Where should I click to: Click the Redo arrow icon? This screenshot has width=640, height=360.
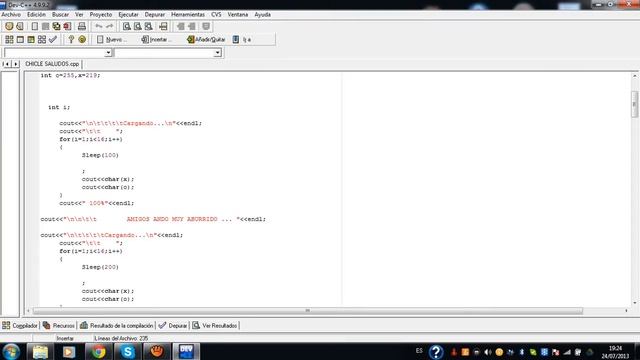pyautogui.click(x=110, y=26)
